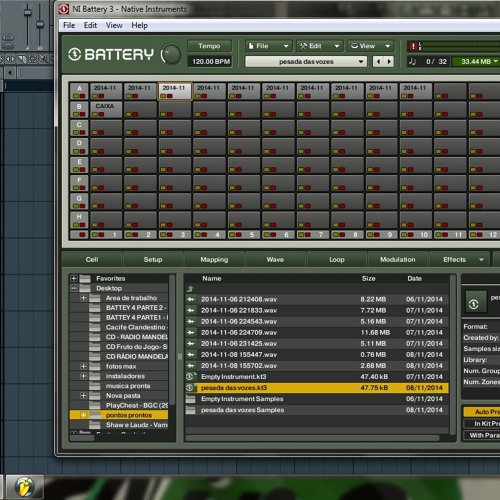Toggle yellow solo LED on row E header
Screen dimensions: 500x500
tap(76, 170)
